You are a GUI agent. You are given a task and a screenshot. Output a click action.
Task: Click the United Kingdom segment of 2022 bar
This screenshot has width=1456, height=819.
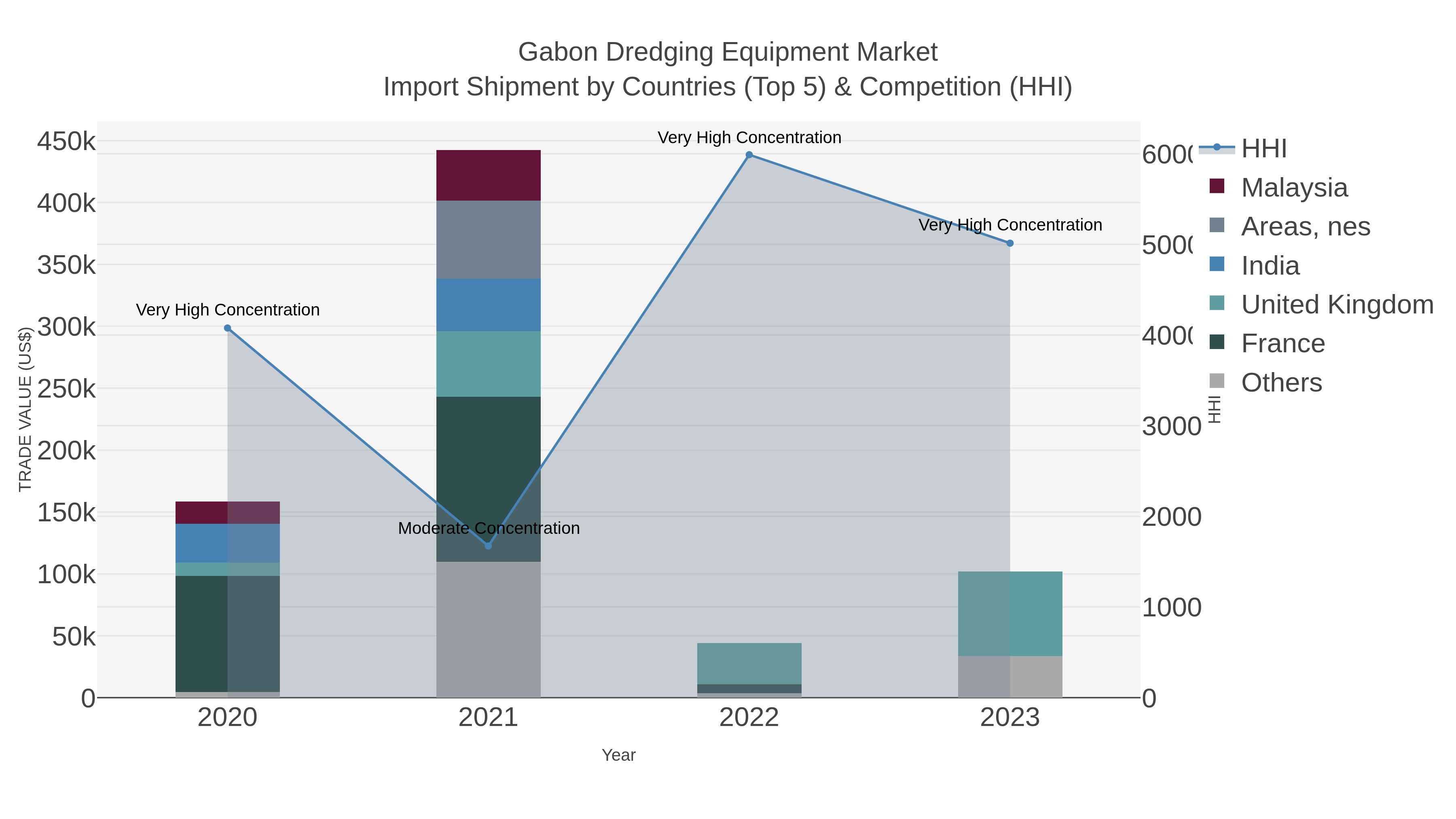(x=749, y=664)
